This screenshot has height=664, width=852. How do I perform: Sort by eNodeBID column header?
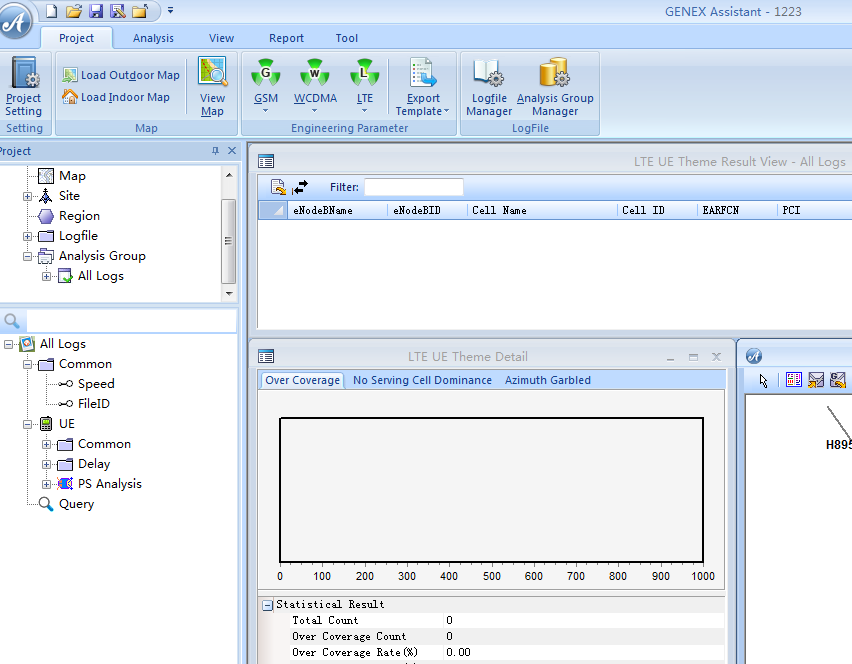(427, 210)
